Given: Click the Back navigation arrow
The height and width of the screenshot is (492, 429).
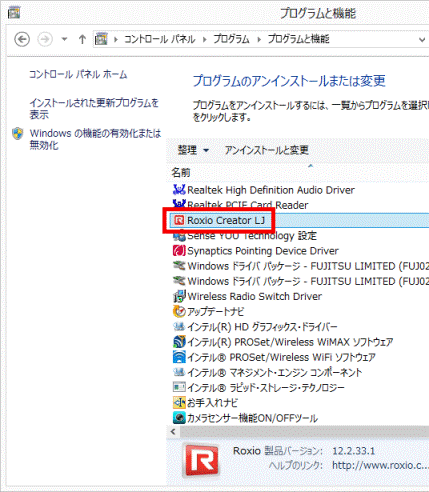Looking at the screenshot, I should click(22, 39).
